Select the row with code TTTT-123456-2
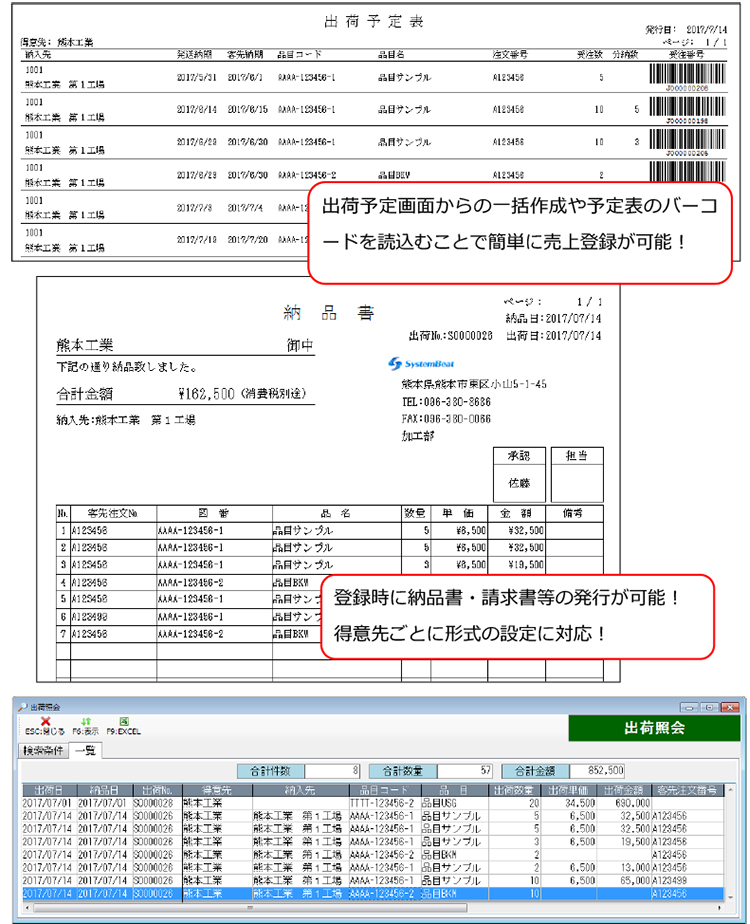This screenshot has height=924, width=750. [x=372, y=803]
